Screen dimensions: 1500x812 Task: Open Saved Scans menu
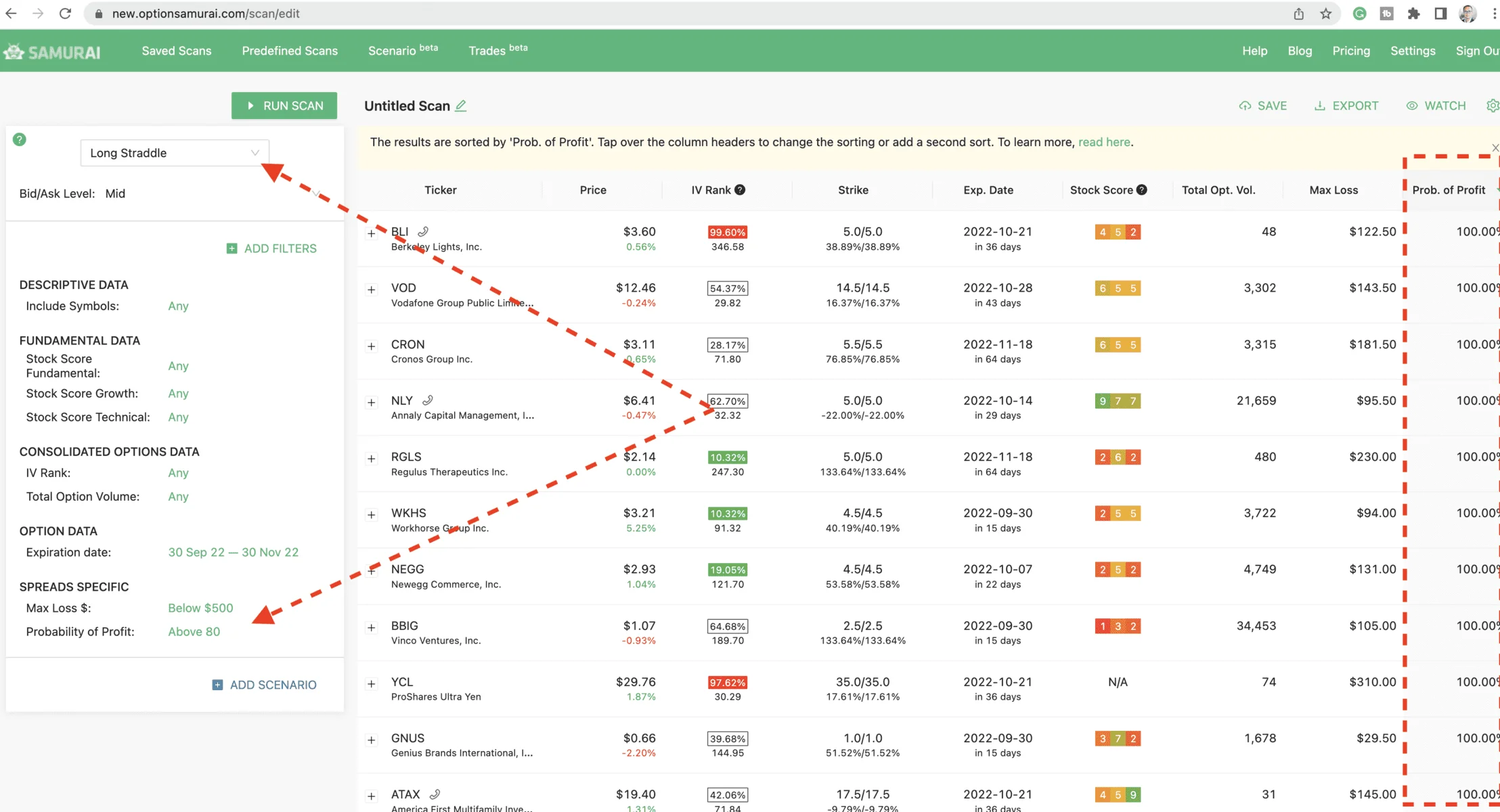177,51
